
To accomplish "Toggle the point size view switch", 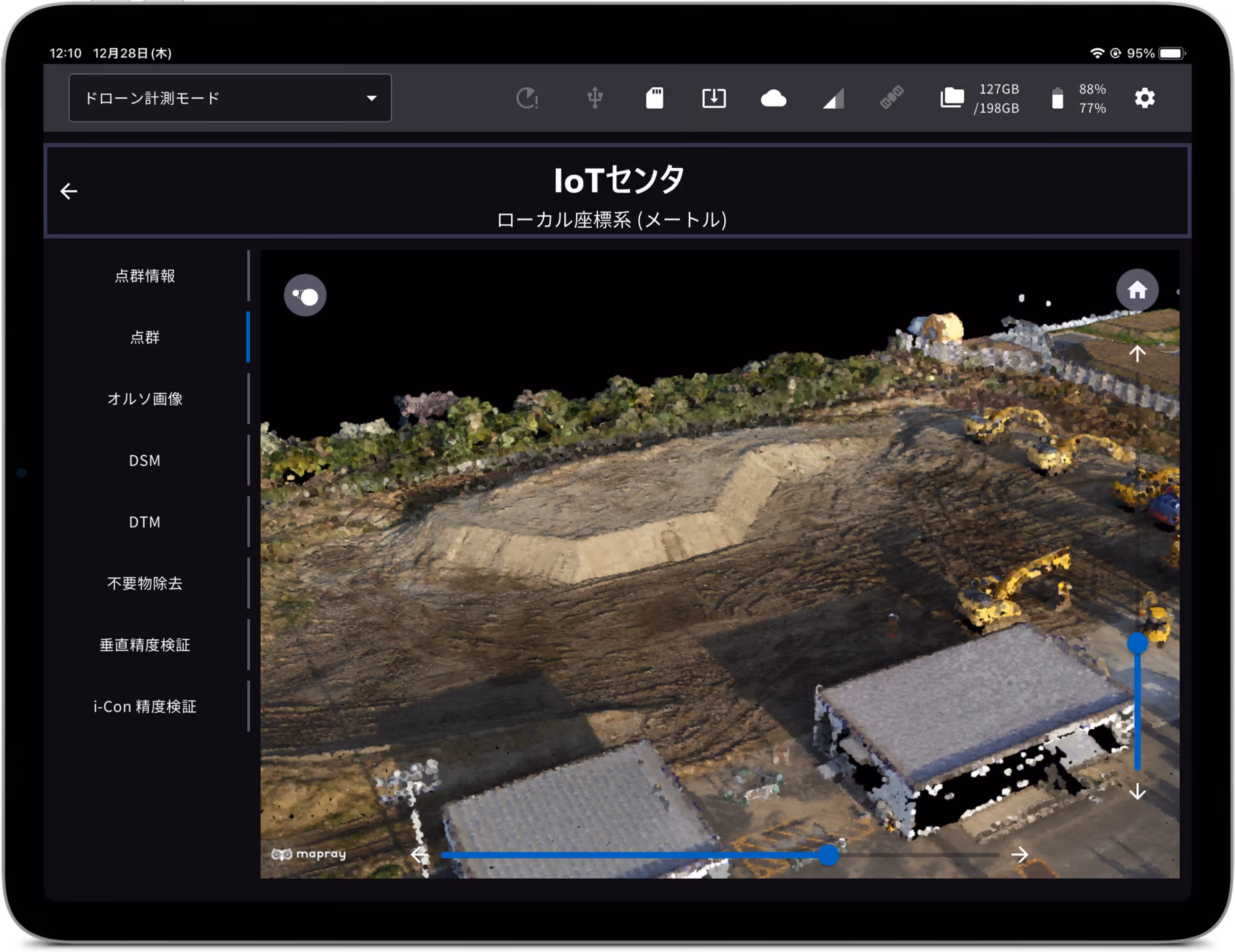I will [305, 295].
